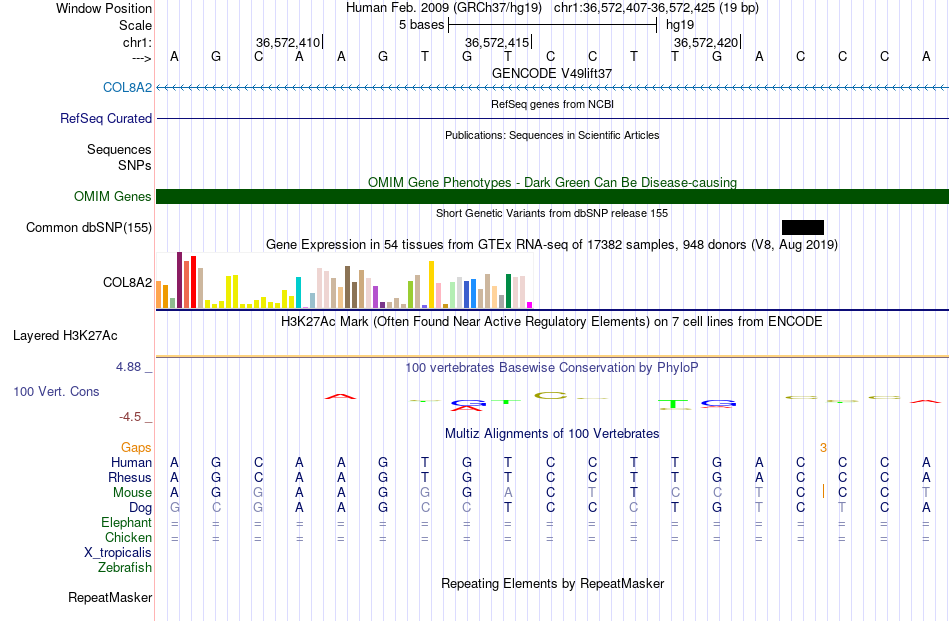
Task: Click the OMIM Genes track label
Action: [x=113, y=196]
